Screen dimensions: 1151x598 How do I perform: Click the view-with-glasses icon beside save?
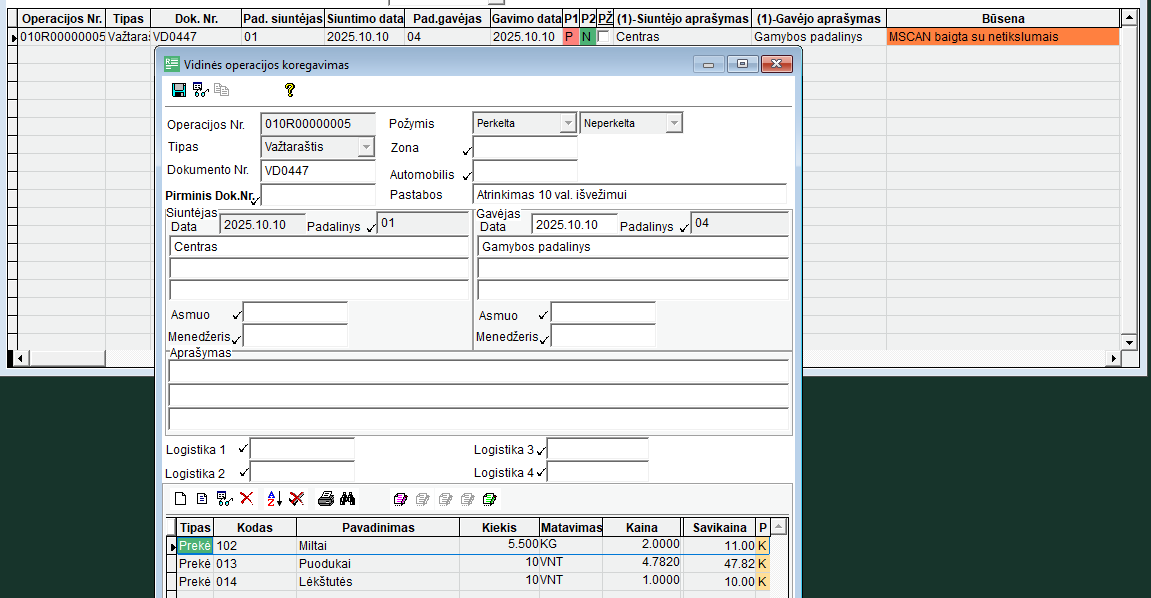[200, 90]
